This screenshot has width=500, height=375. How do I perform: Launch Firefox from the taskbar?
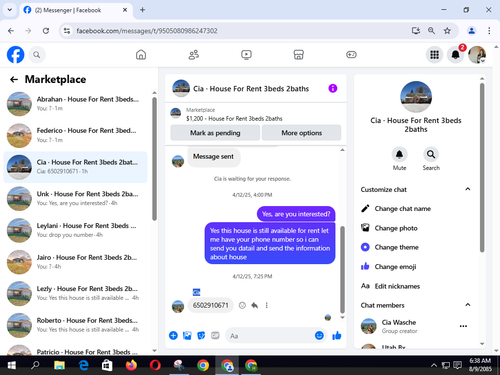click(x=131, y=366)
